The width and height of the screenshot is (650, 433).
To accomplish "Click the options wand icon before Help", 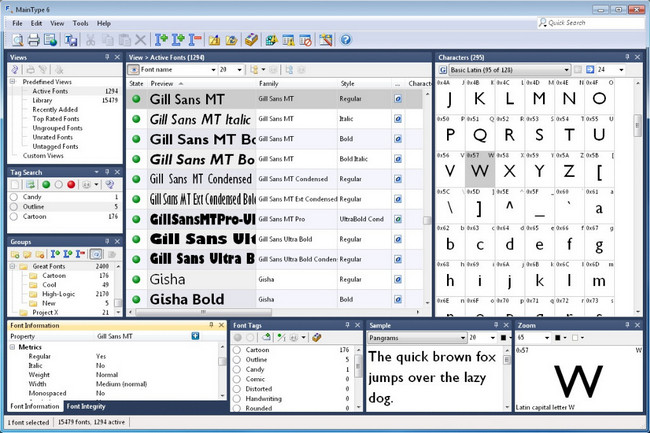I will [326, 40].
